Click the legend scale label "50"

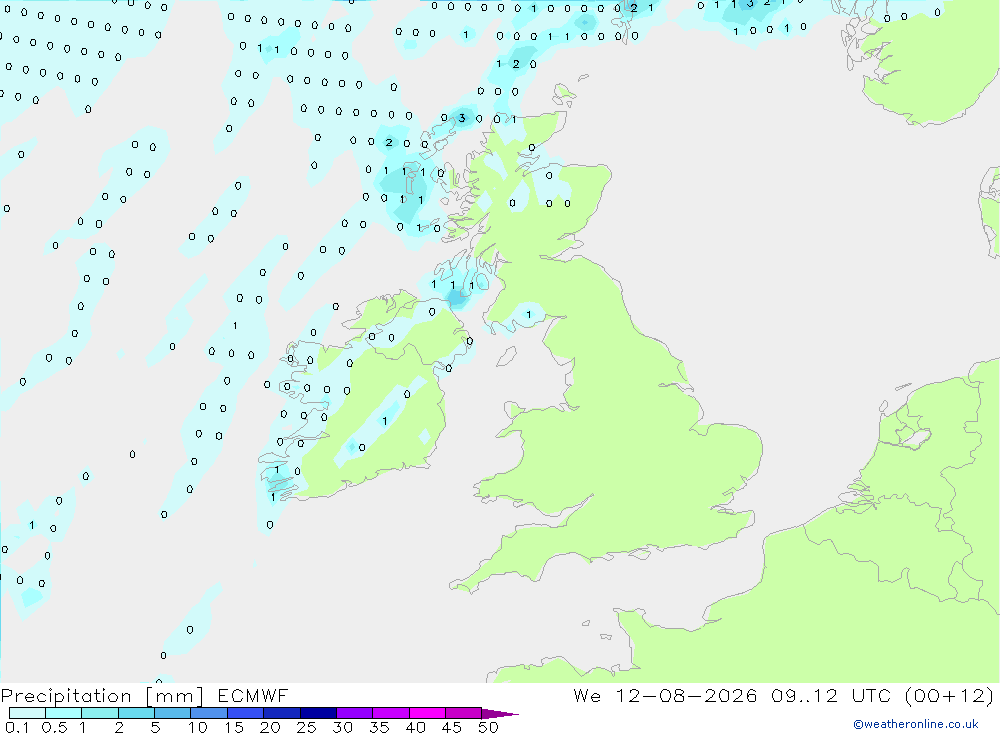(x=488, y=727)
